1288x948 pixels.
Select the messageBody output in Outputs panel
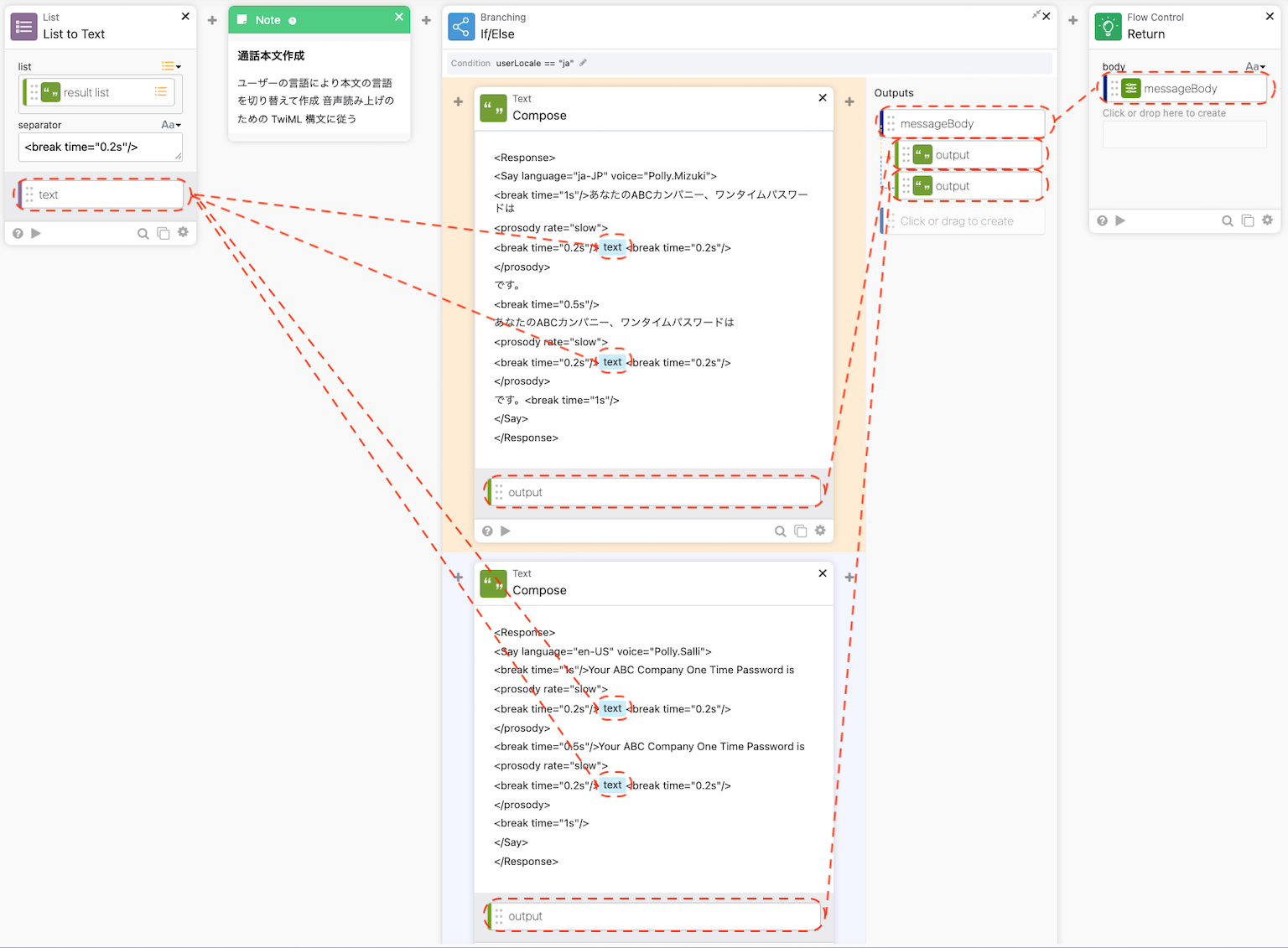point(964,124)
